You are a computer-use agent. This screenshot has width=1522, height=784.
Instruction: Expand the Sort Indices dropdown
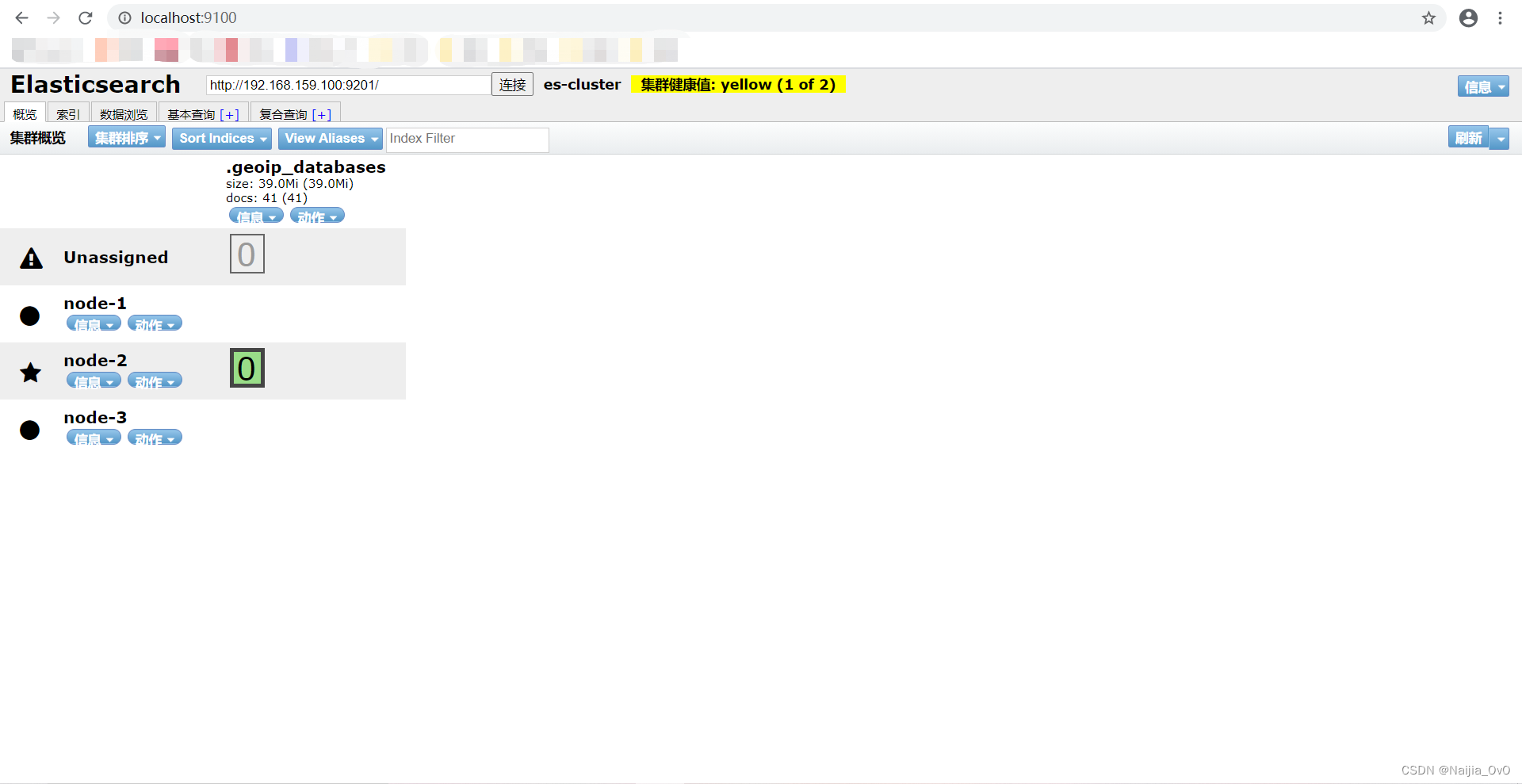click(x=222, y=139)
